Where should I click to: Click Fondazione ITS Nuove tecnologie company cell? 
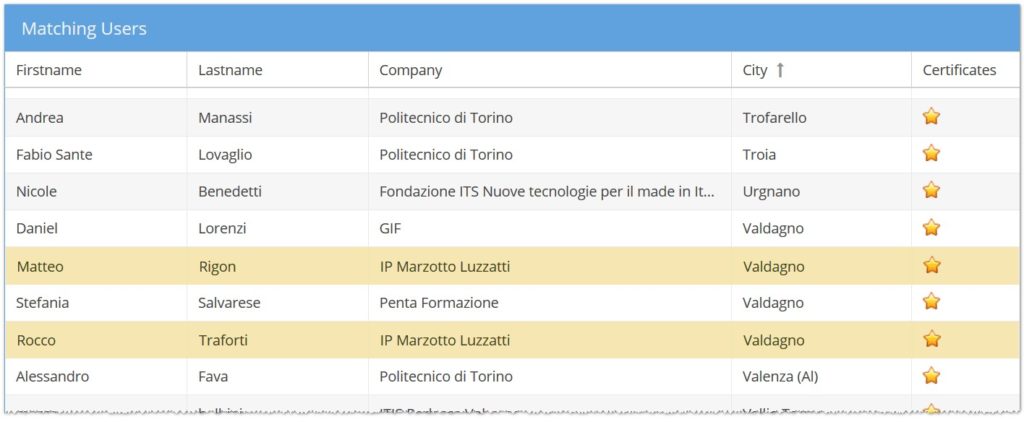coord(548,191)
